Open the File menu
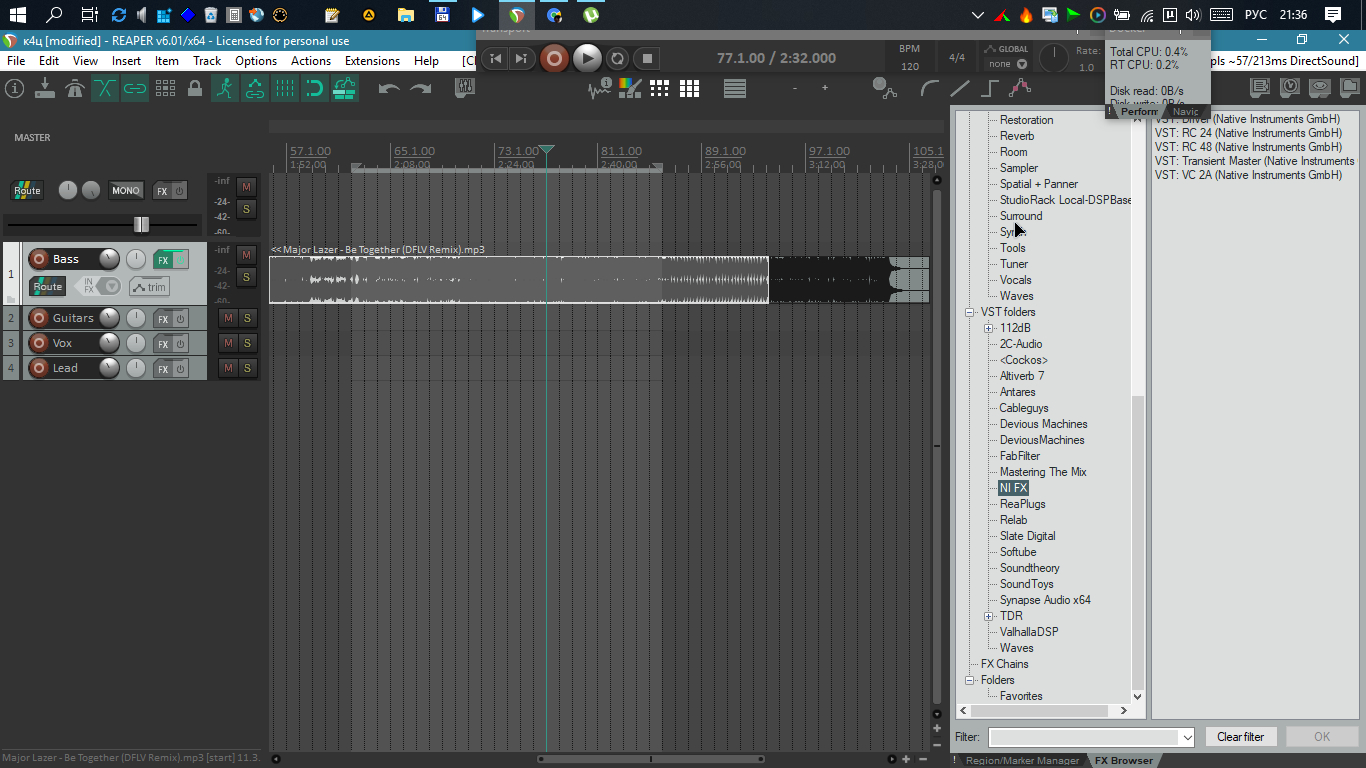The image size is (1366, 768). coord(16,61)
